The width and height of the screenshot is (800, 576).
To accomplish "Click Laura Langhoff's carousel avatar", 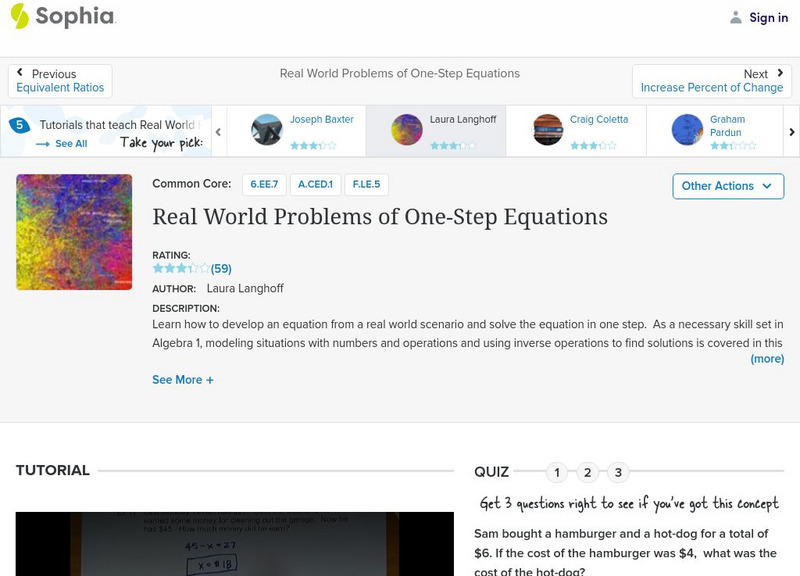I will pos(407,130).
